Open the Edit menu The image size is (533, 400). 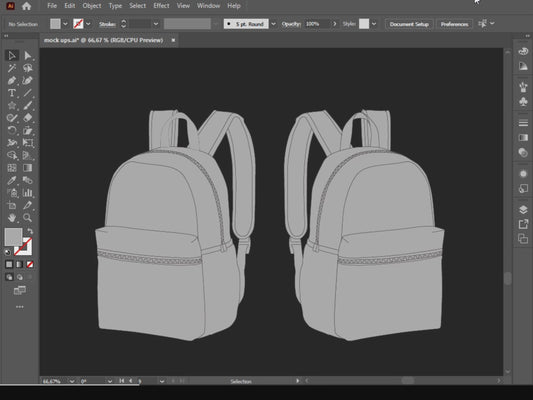70,6
